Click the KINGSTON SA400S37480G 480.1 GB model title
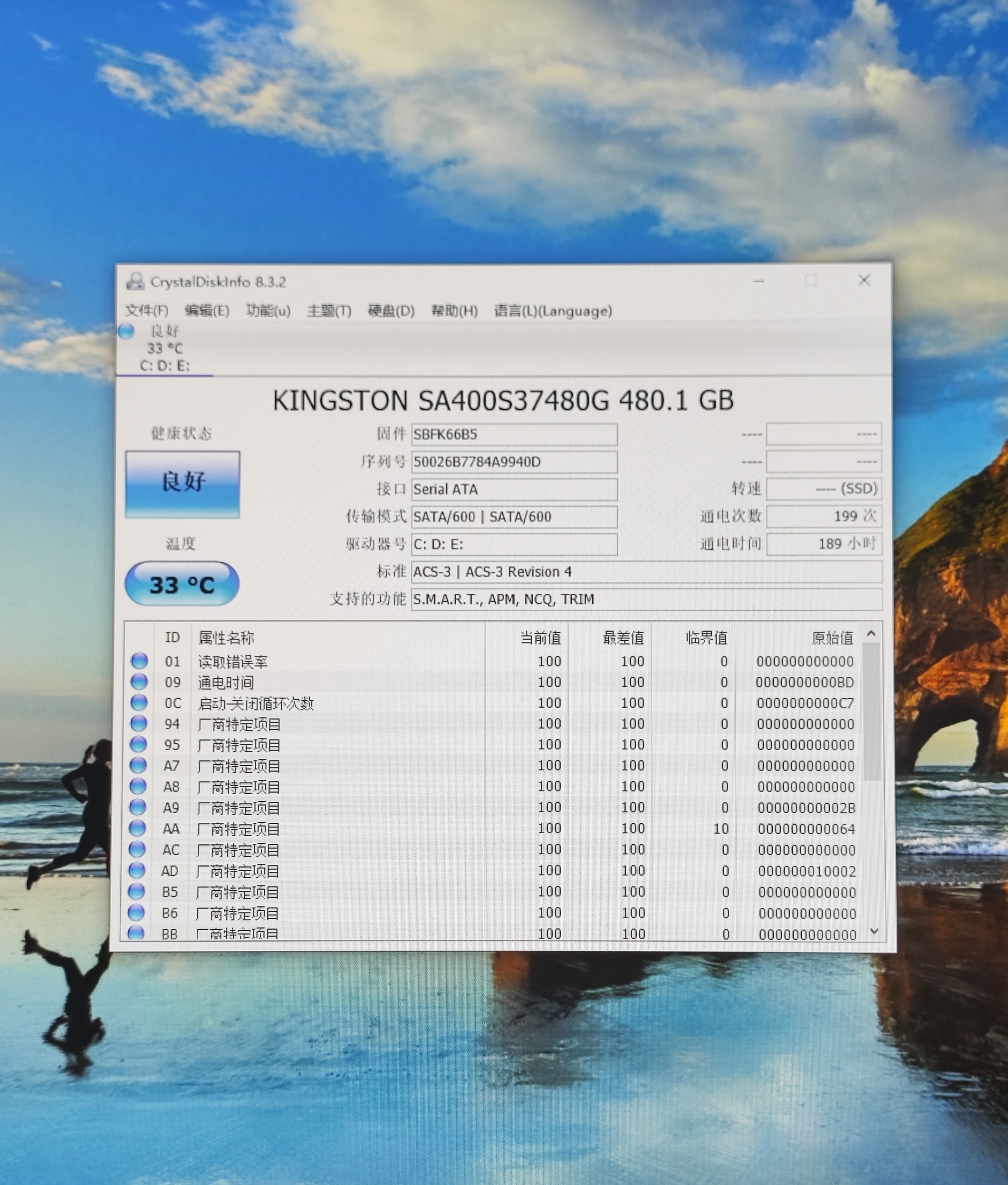The image size is (1008, 1185). (503, 400)
